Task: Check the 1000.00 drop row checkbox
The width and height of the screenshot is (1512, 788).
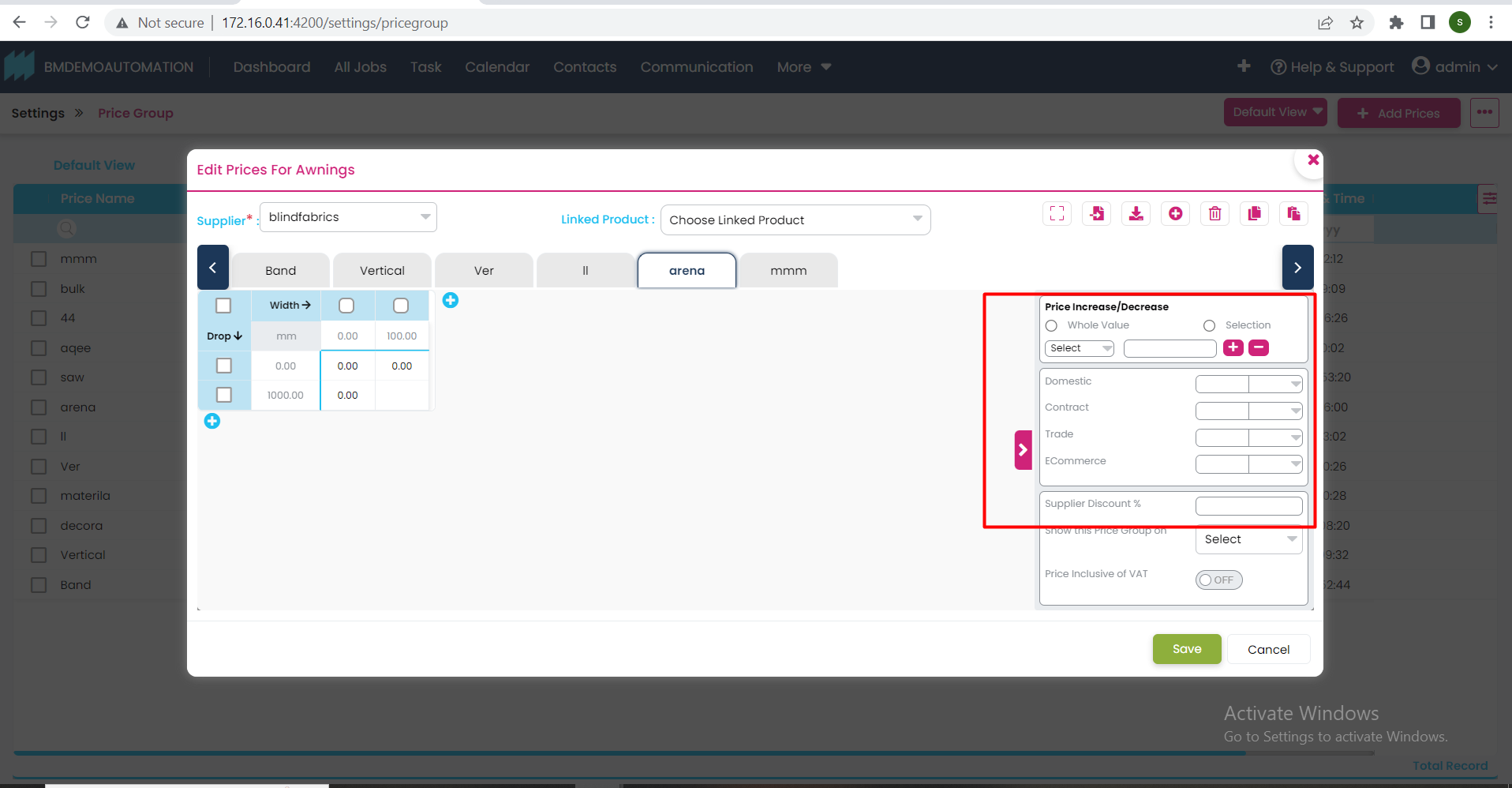Action: click(x=224, y=395)
